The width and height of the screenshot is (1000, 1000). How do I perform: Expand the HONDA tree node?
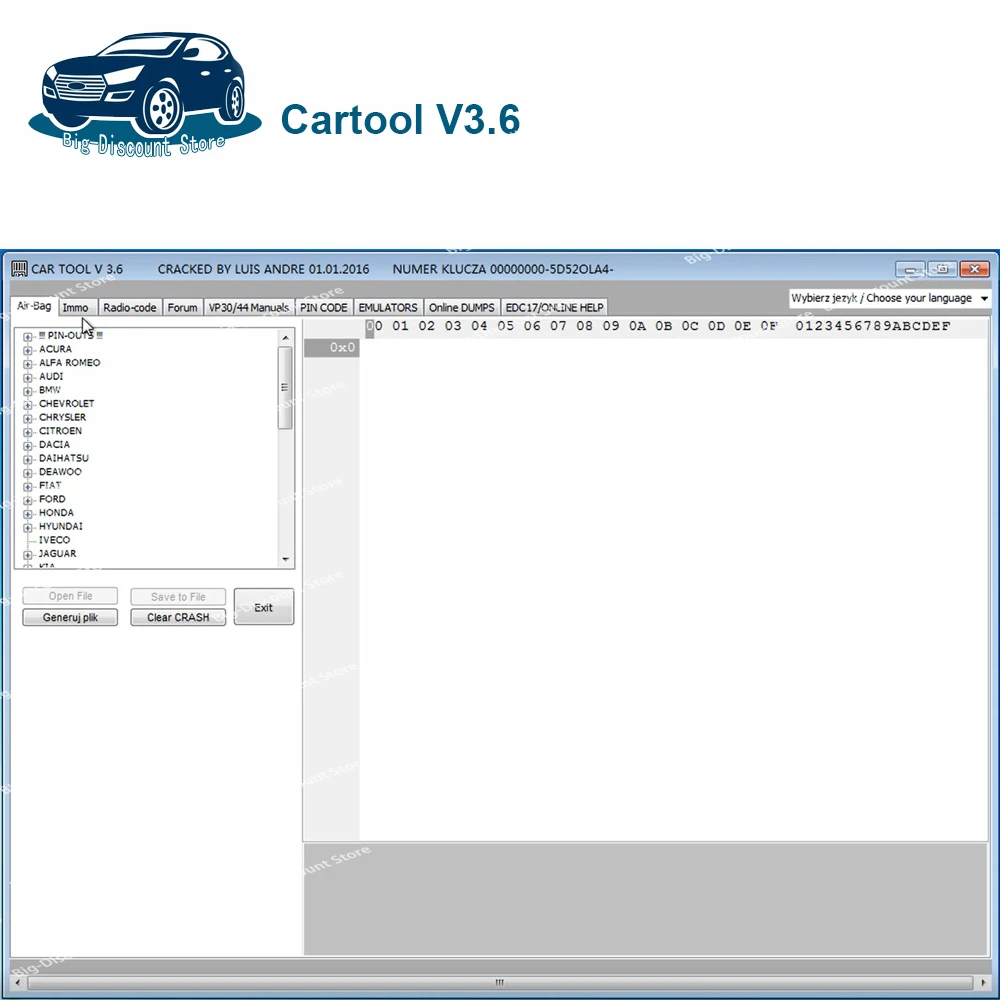coord(27,514)
